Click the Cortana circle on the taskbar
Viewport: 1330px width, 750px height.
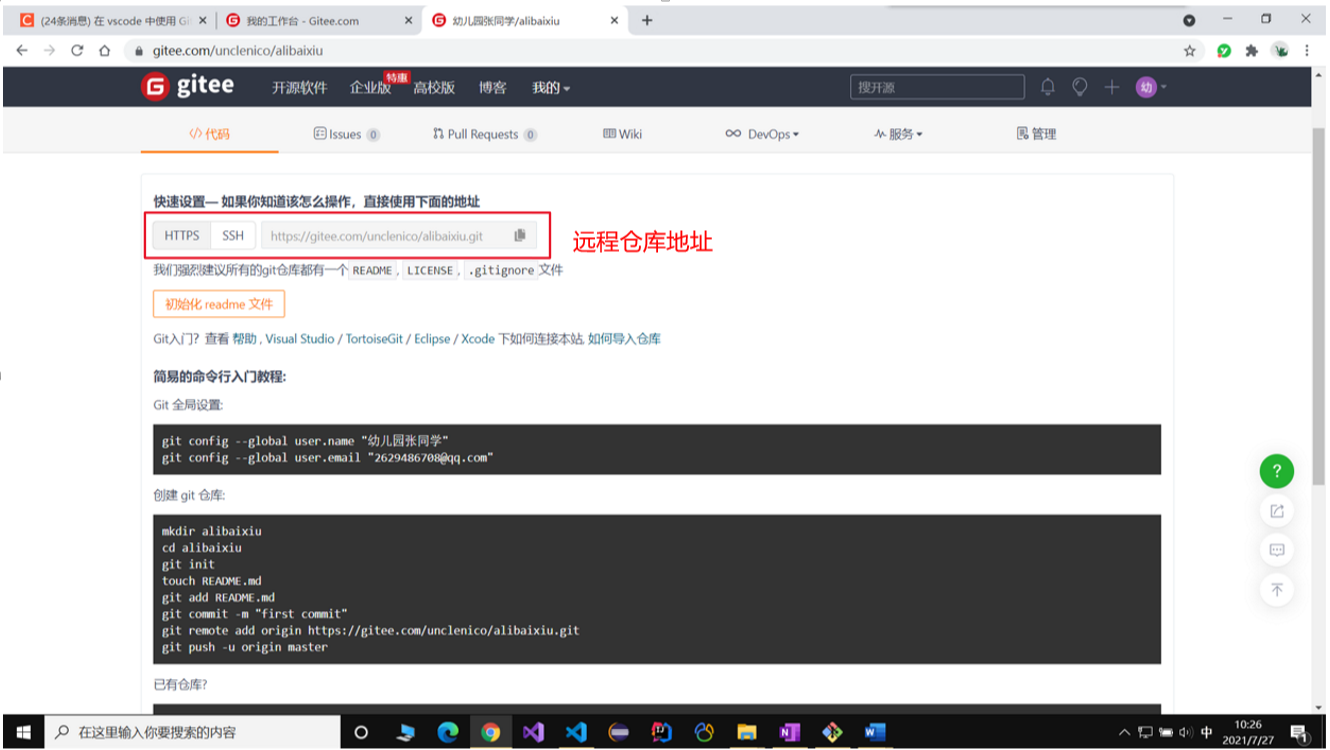point(362,732)
